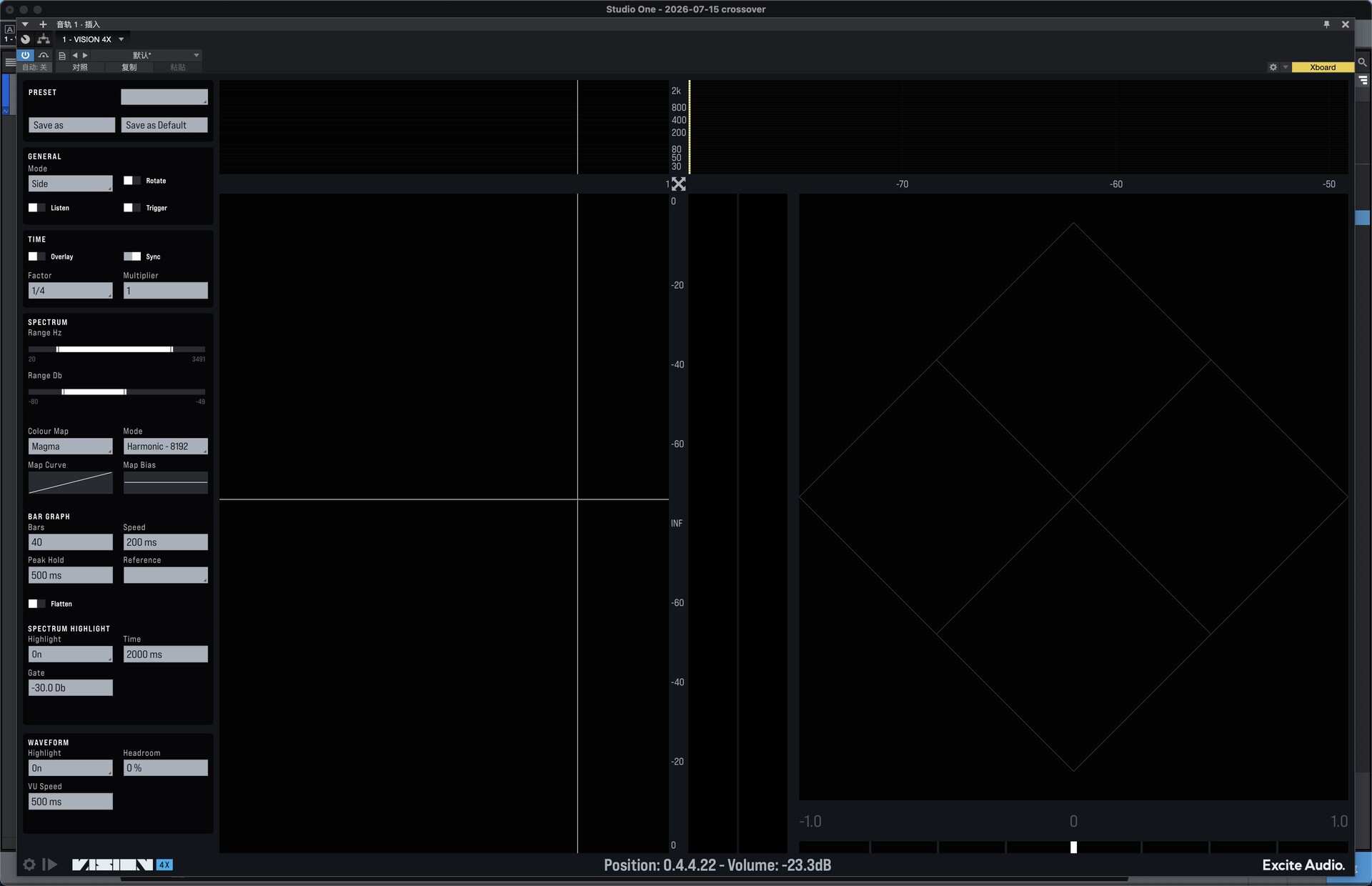
Task: Add an insert with plus icon
Action: pyautogui.click(x=43, y=24)
